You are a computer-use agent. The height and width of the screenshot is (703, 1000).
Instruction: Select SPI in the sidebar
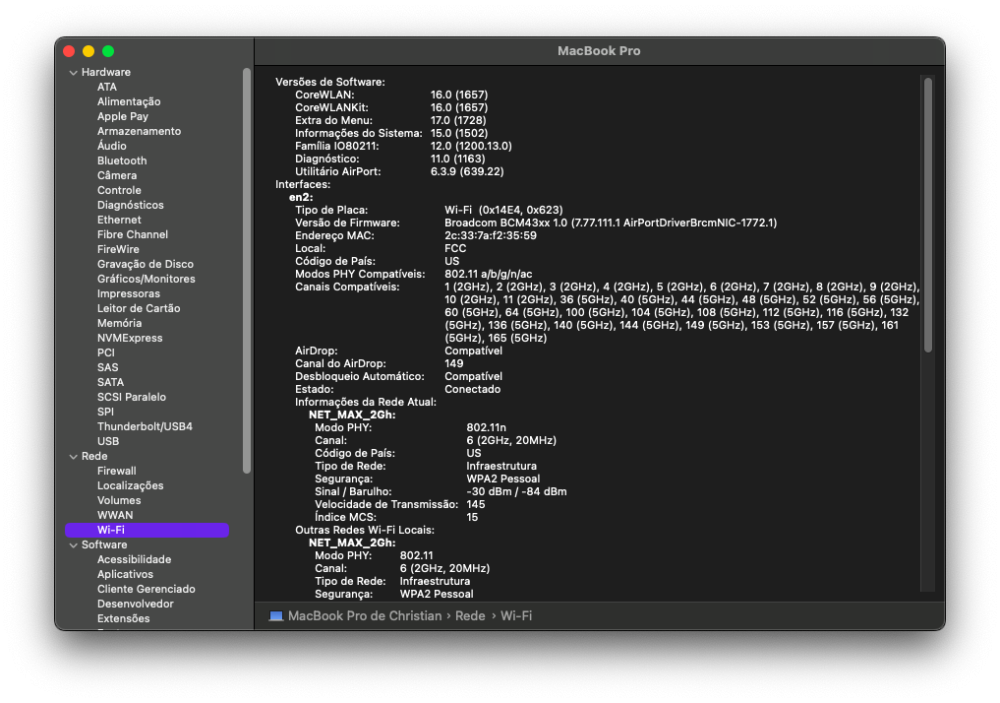(x=105, y=411)
